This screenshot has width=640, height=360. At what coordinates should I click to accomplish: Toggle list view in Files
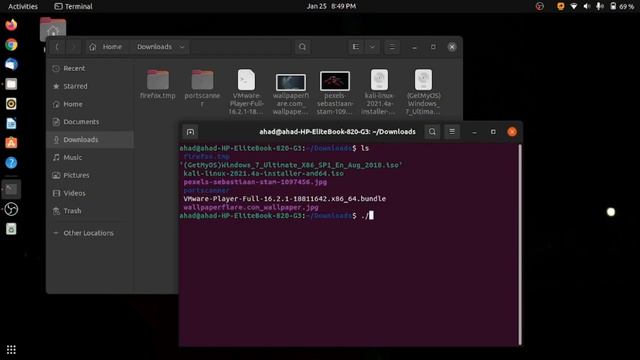(356, 47)
